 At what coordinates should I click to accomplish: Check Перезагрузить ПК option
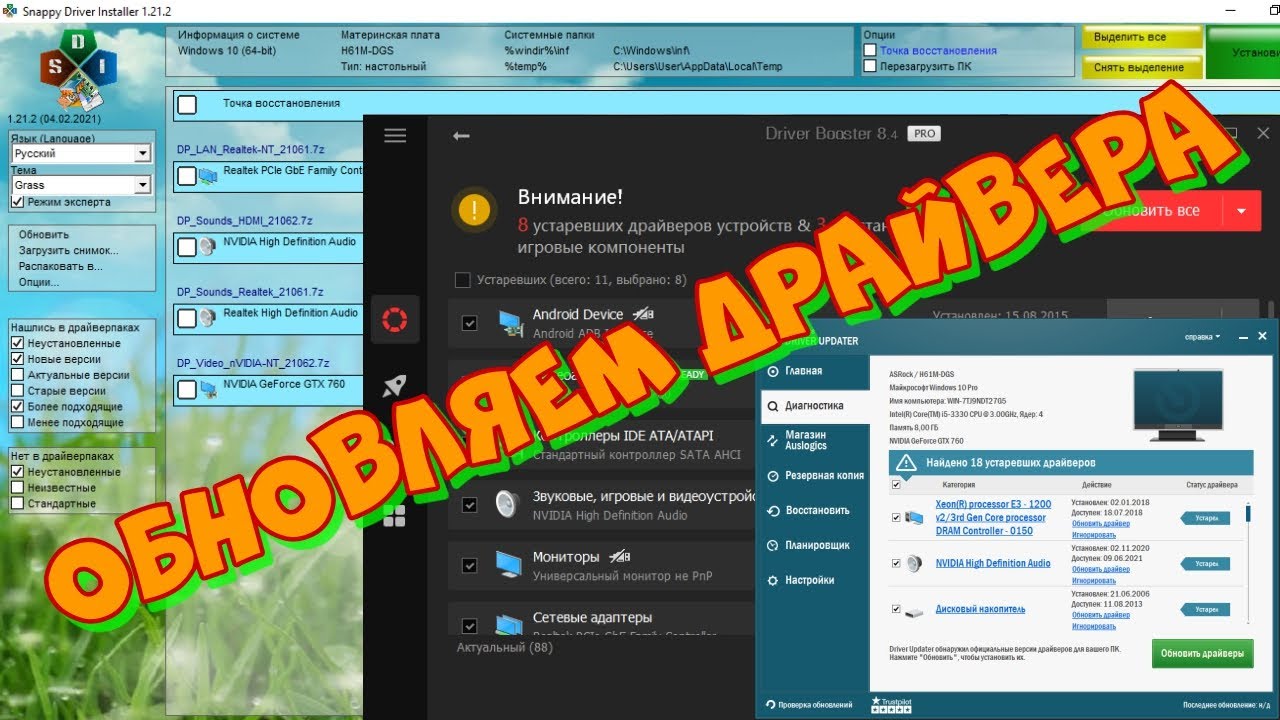(x=870, y=66)
